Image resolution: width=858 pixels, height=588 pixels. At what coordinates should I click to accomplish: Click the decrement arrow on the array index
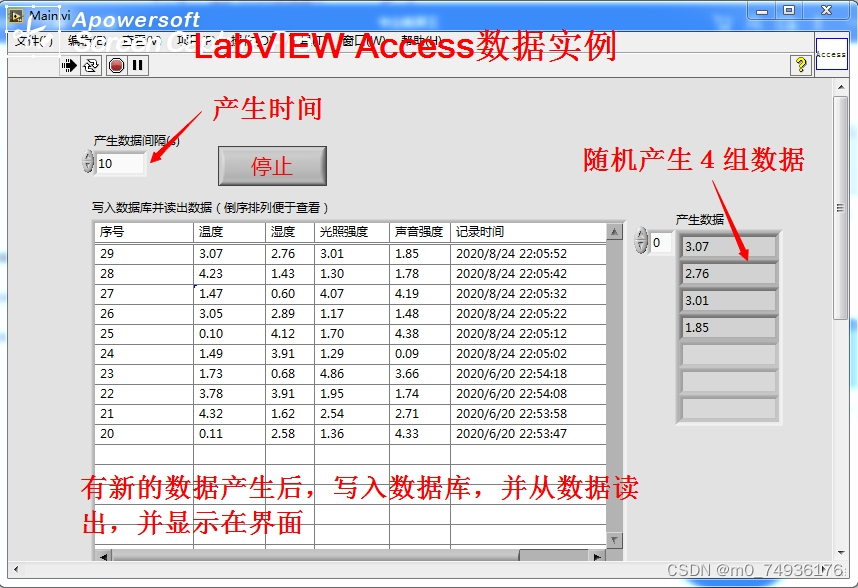(x=642, y=245)
